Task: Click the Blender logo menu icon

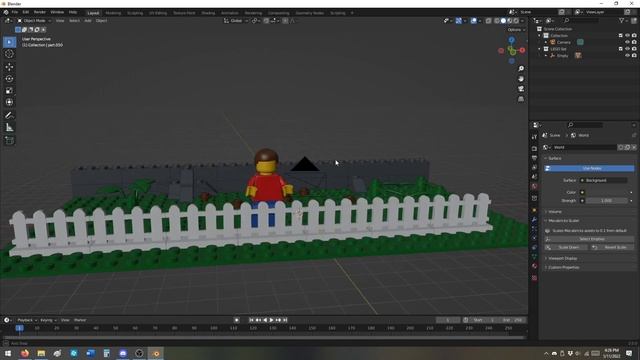Action: [6, 12]
